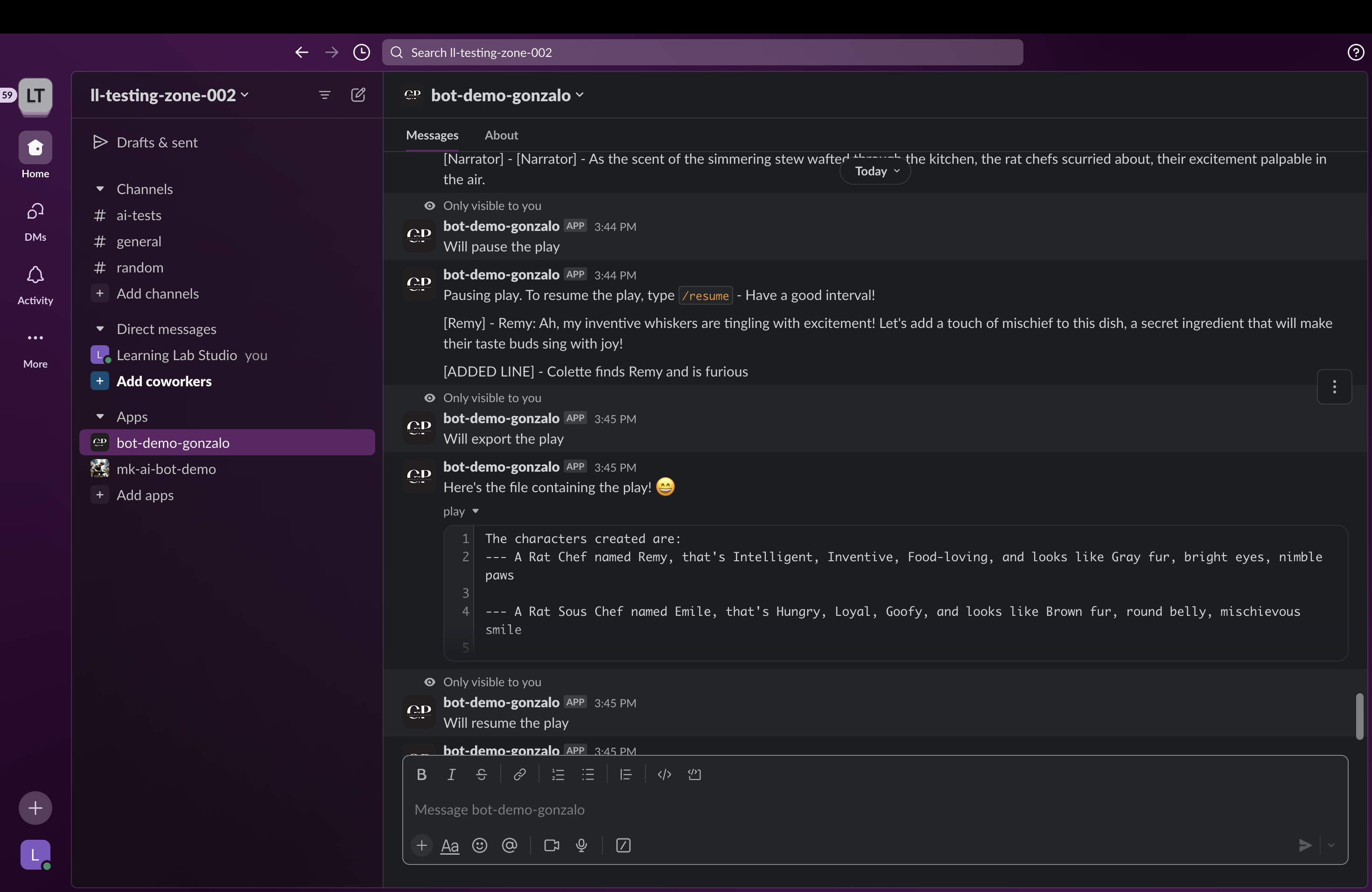
Task: Click the slash shortcuts icon
Action: tap(623, 845)
